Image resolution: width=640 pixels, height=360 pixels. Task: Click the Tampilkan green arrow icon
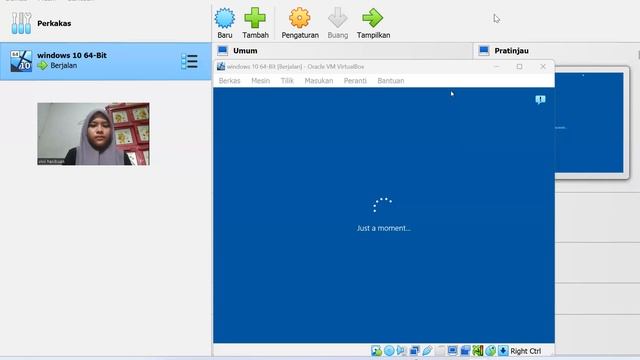pyautogui.click(x=373, y=18)
